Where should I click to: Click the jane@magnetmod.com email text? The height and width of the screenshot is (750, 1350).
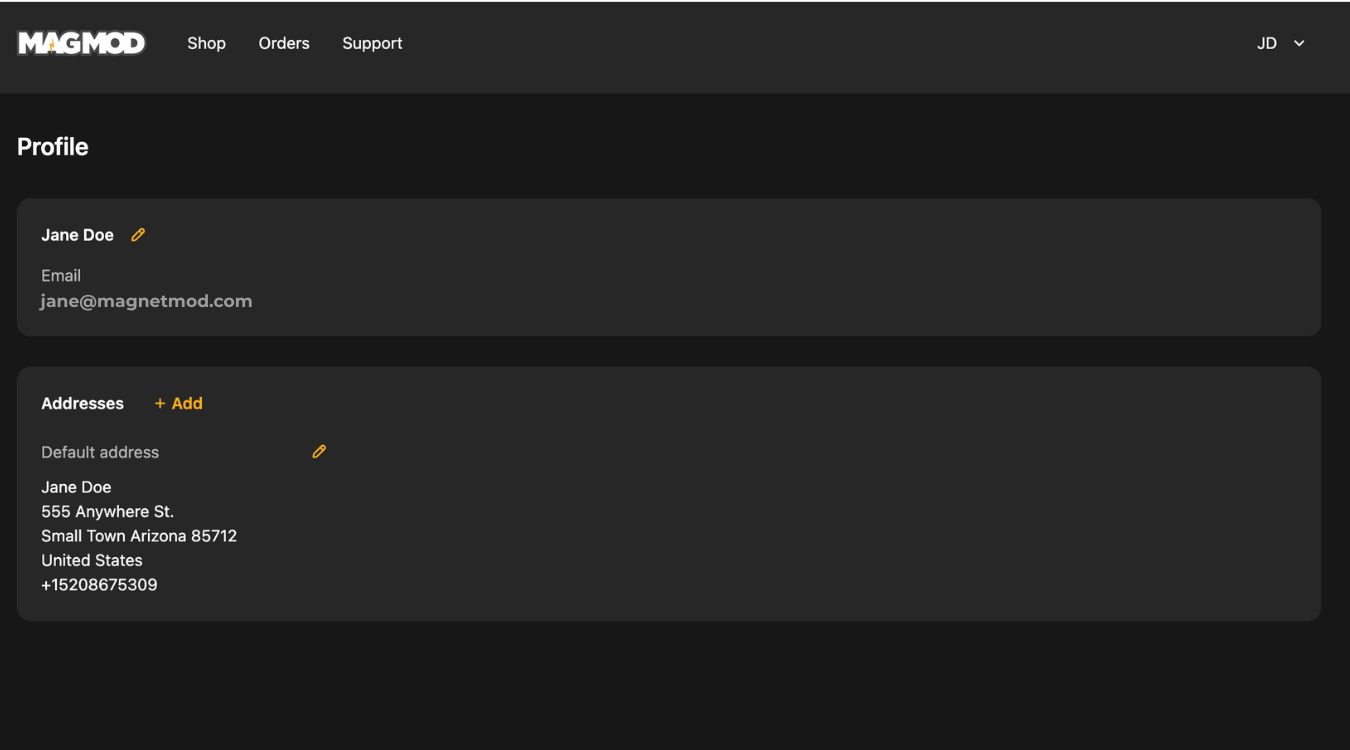146,301
